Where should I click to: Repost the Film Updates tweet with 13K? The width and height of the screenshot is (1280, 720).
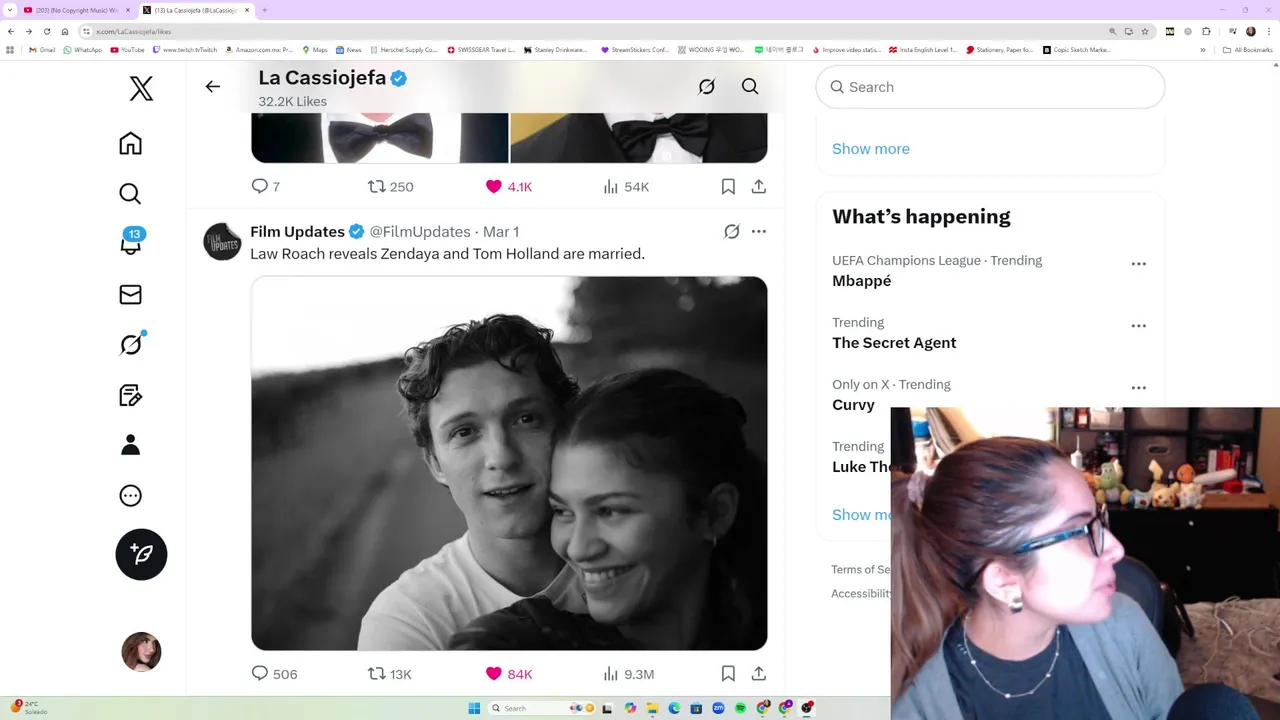point(390,674)
